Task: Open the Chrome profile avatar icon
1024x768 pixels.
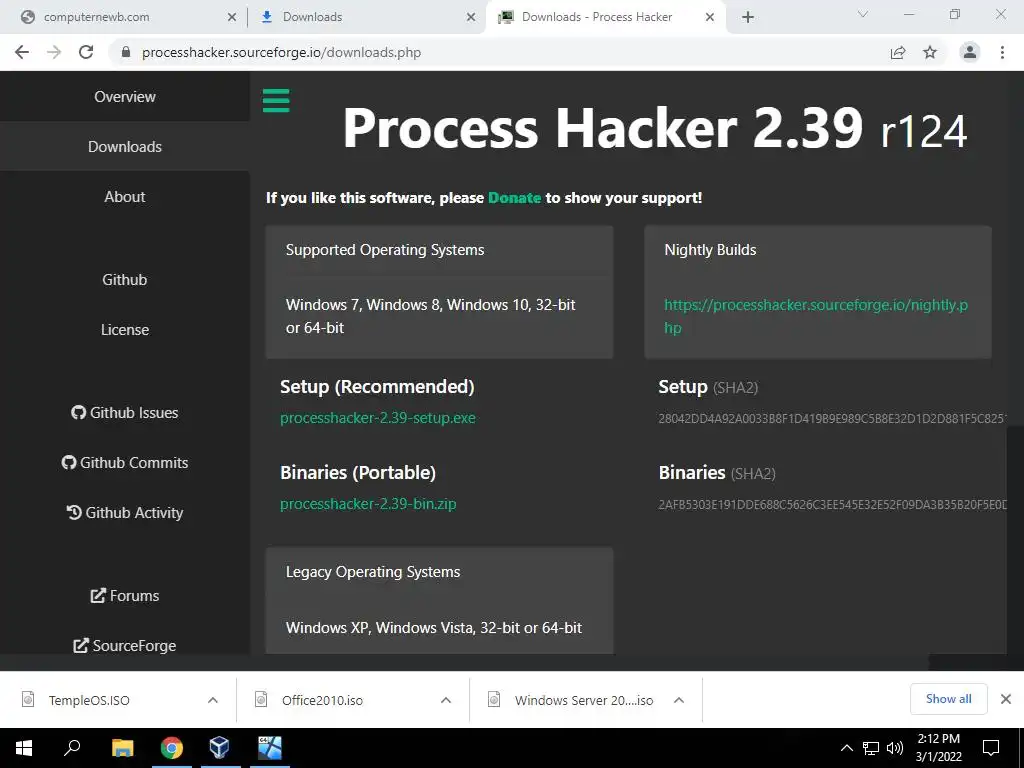Action: (x=970, y=52)
